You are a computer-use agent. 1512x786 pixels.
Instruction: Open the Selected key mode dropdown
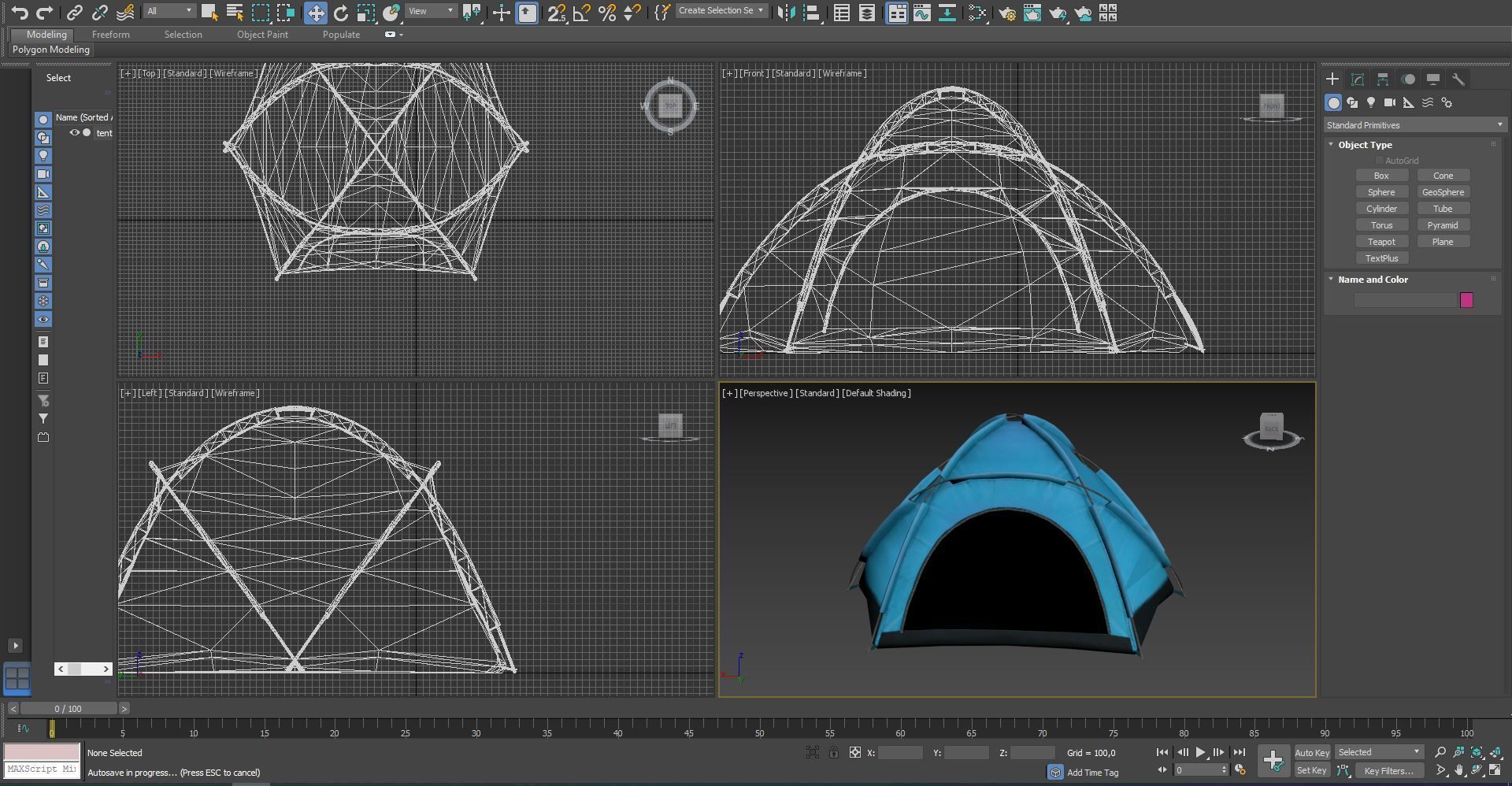(1379, 752)
